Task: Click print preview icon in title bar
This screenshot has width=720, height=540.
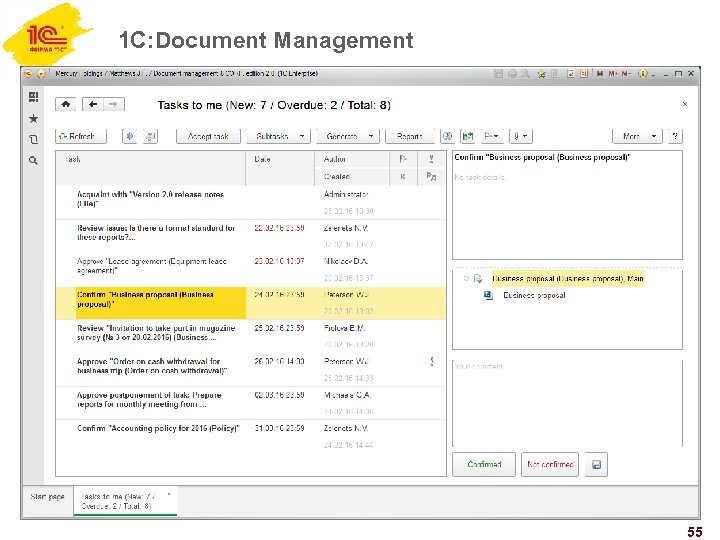Action: (525, 73)
